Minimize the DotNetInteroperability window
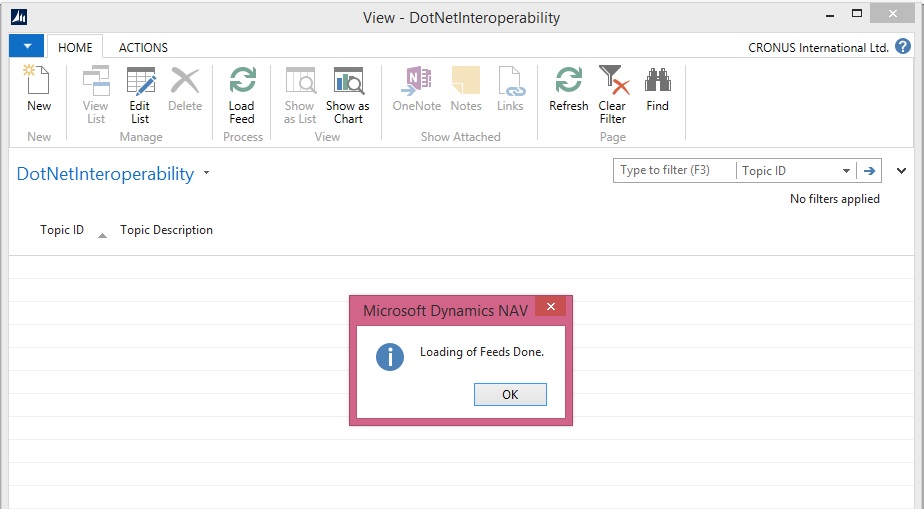The height and width of the screenshot is (509, 924). (830, 14)
